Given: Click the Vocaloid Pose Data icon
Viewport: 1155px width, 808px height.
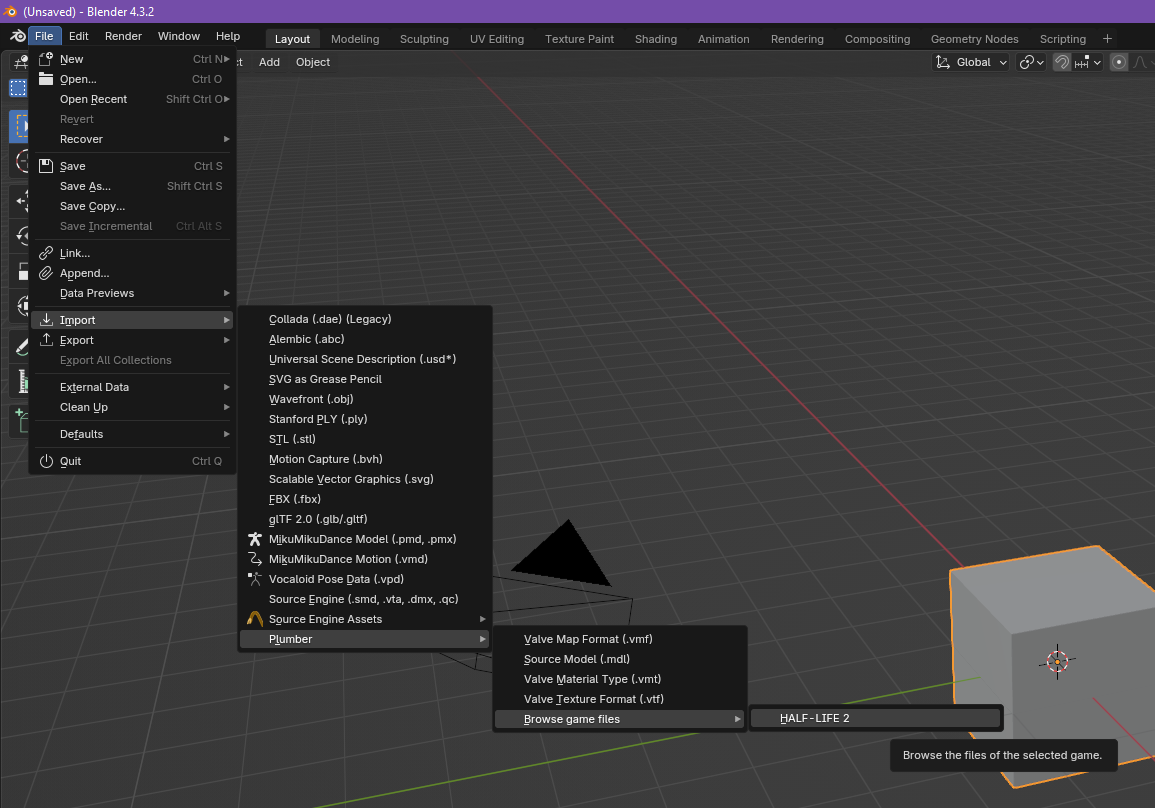Looking at the screenshot, I should pos(254,579).
